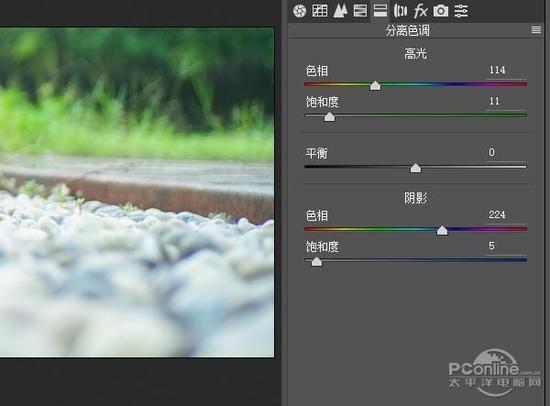Viewport: 550px width, 406px height.
Task: Click the shadows 饱和度 saturation slider handle
Action: click(316, 261)
